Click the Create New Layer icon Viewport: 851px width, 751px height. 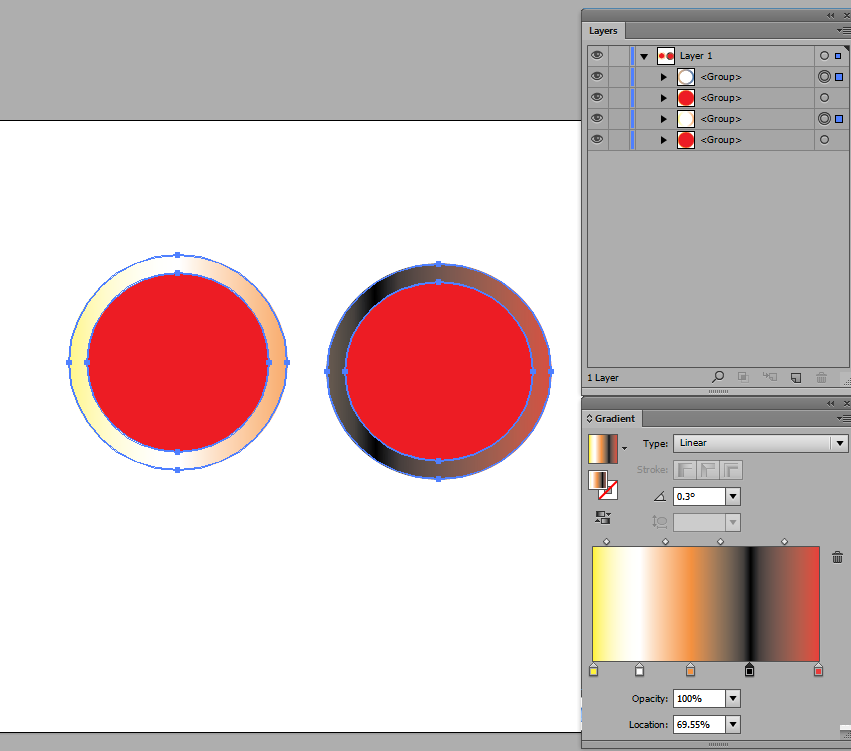796,377
